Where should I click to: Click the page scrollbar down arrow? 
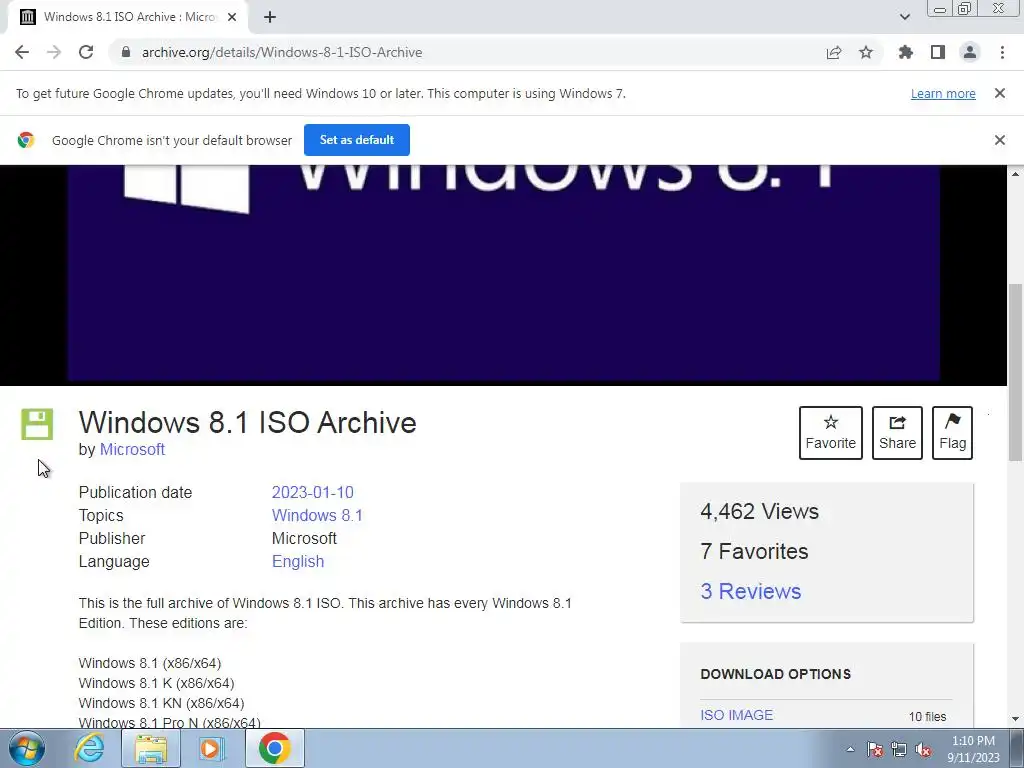1016,719
